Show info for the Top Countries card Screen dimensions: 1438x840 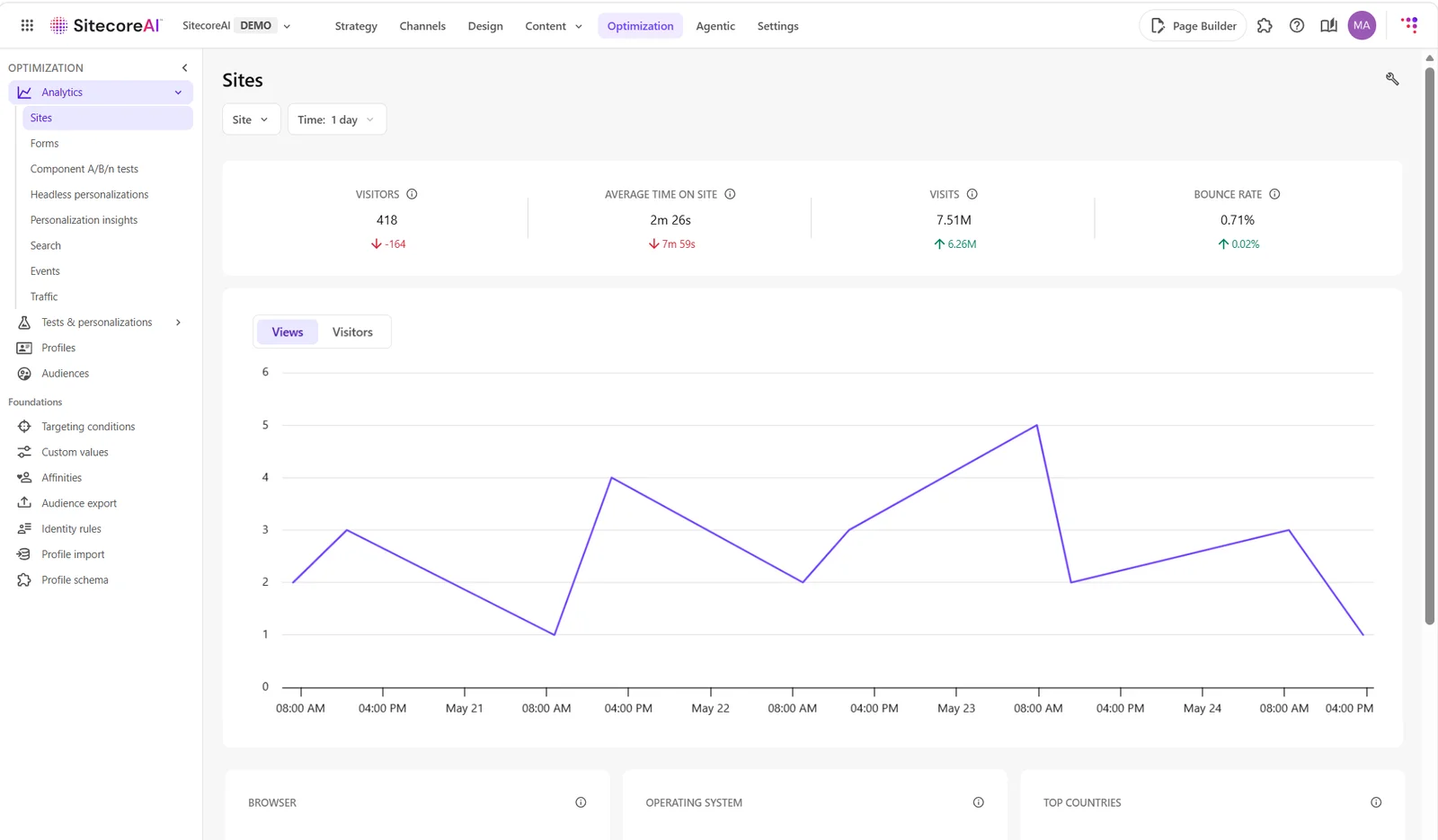click(1376, 802)
